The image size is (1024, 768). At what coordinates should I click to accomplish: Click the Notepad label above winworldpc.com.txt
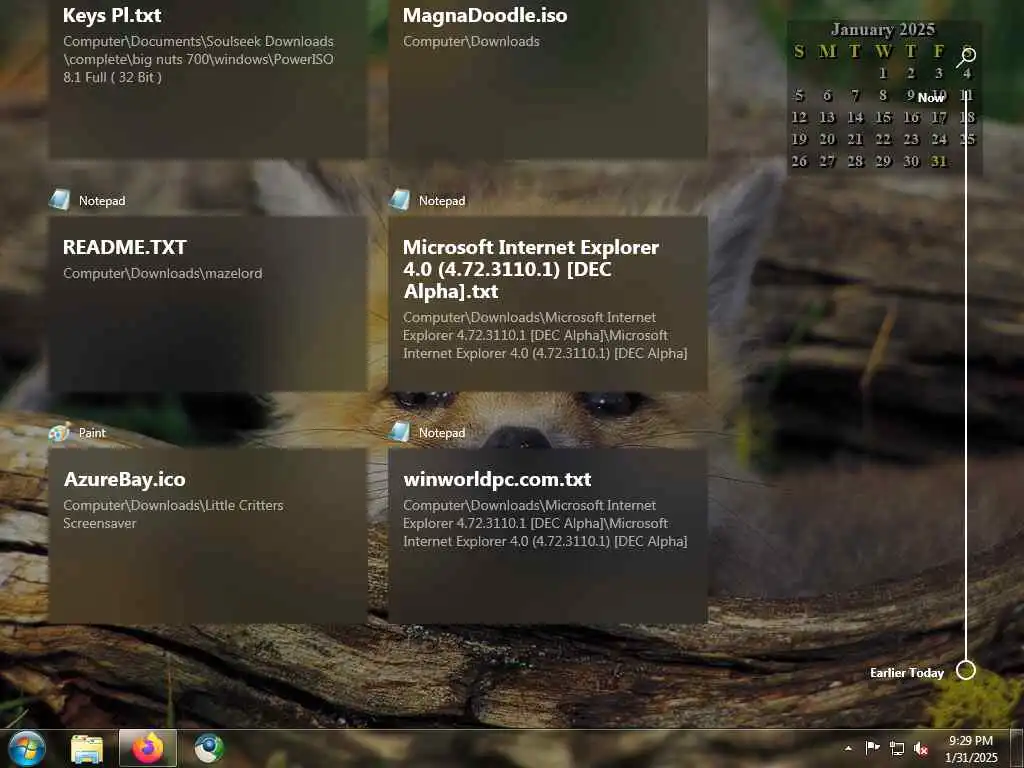[442, 432]
